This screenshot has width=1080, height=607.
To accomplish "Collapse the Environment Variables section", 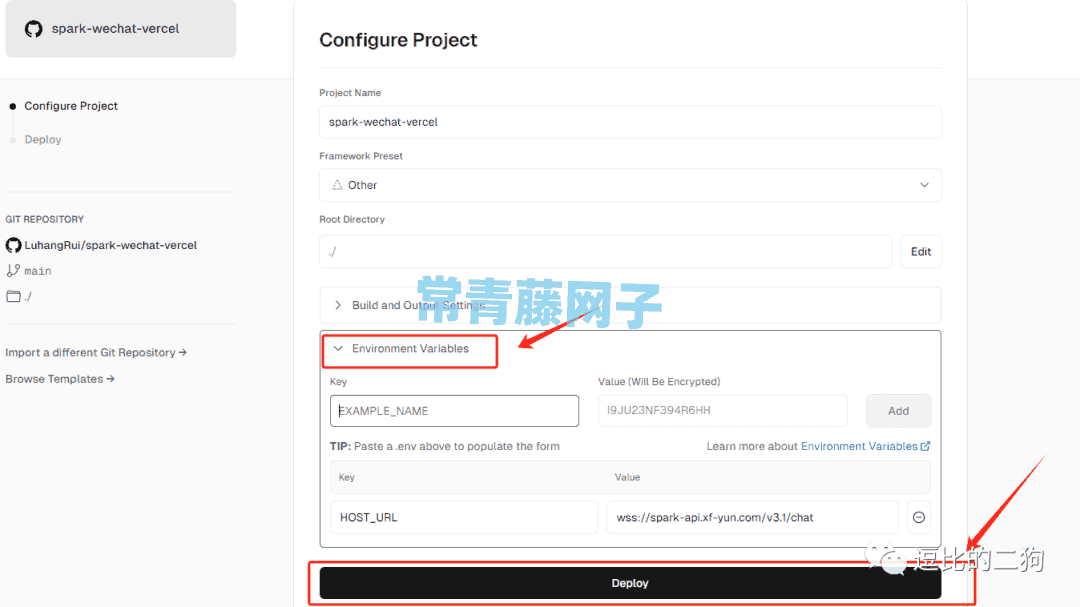I will coord(410,349).
